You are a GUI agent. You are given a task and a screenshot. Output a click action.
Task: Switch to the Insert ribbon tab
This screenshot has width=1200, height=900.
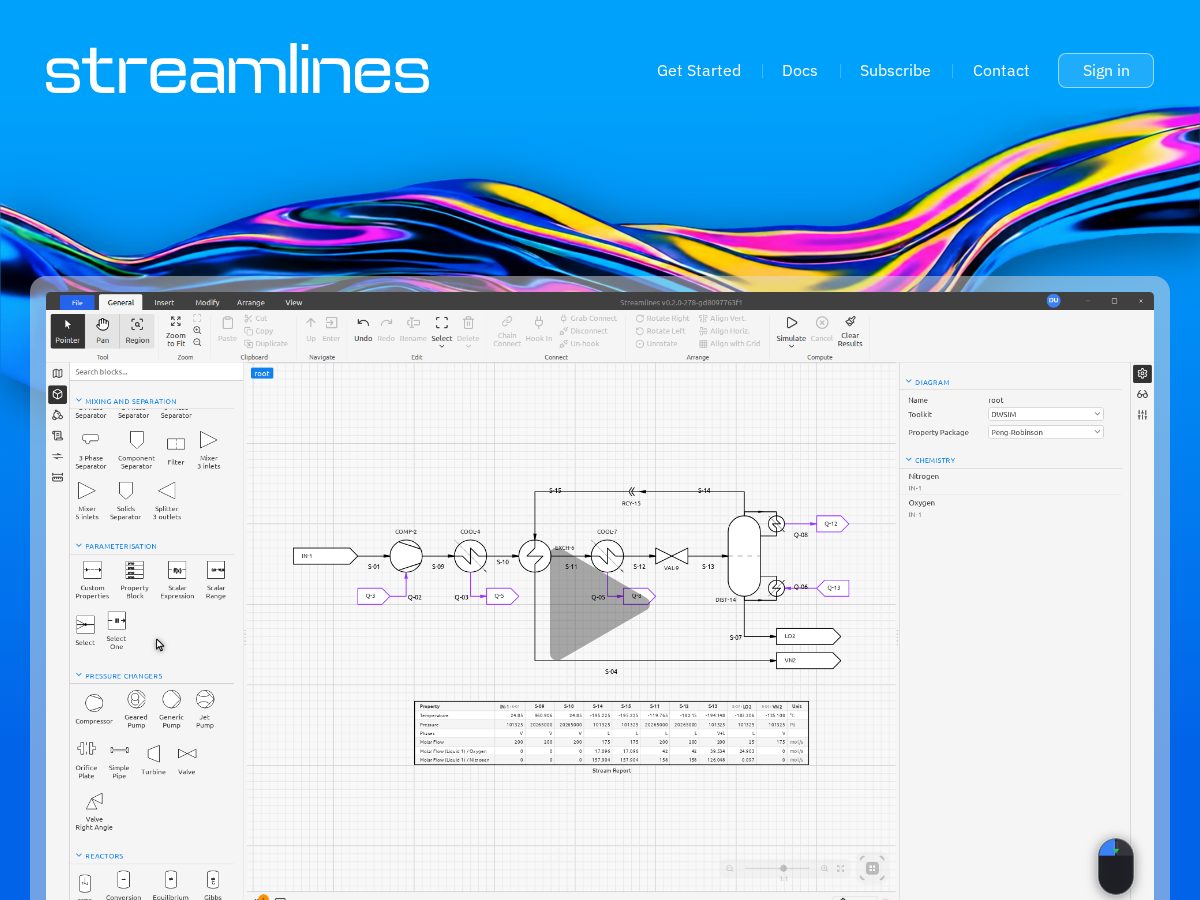164,302
